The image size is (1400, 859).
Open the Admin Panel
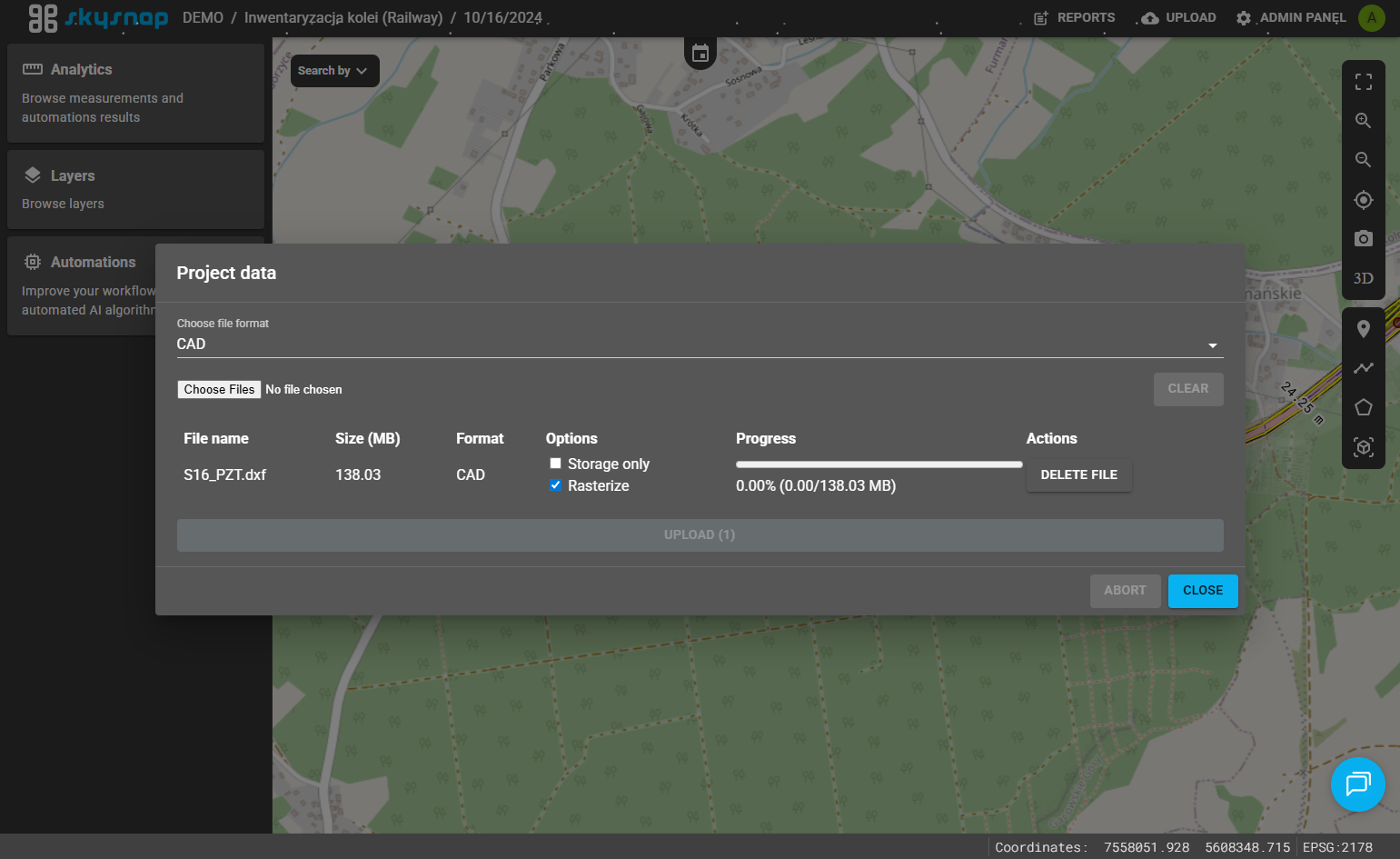(1291, 18)
